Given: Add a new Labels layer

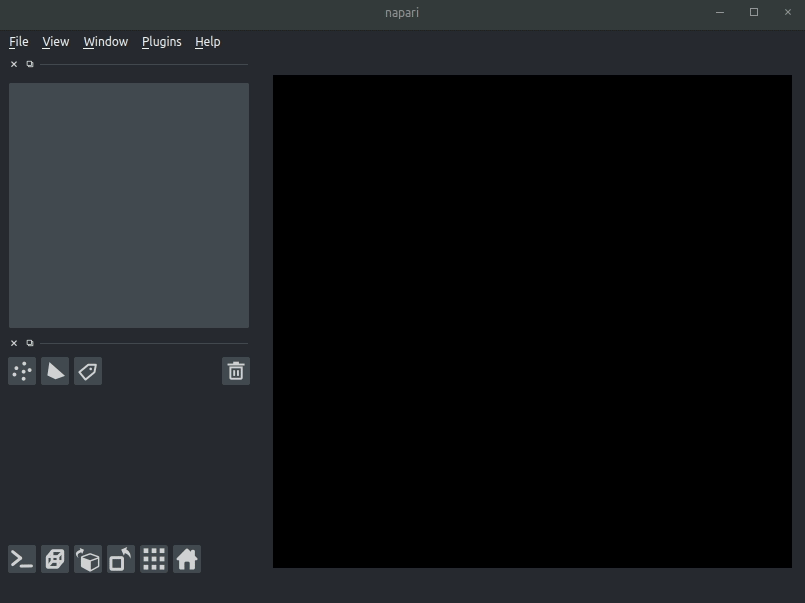Looking at the screenshot, I should coord(87,371).
